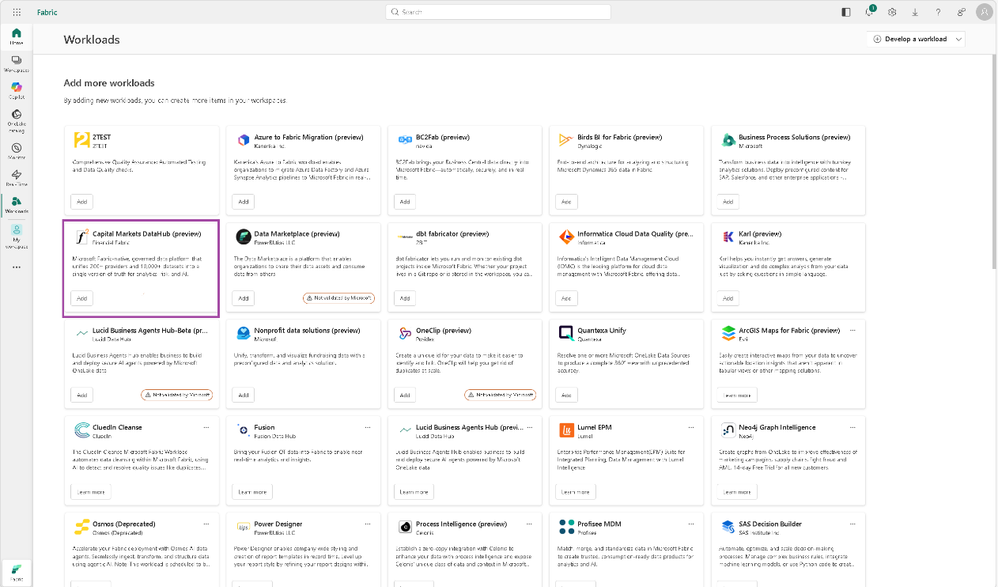Viewport: 998px width, 587px height.
Task: Open more options on Neo4j Graph Intelligence card
Action: pos(852,427)
